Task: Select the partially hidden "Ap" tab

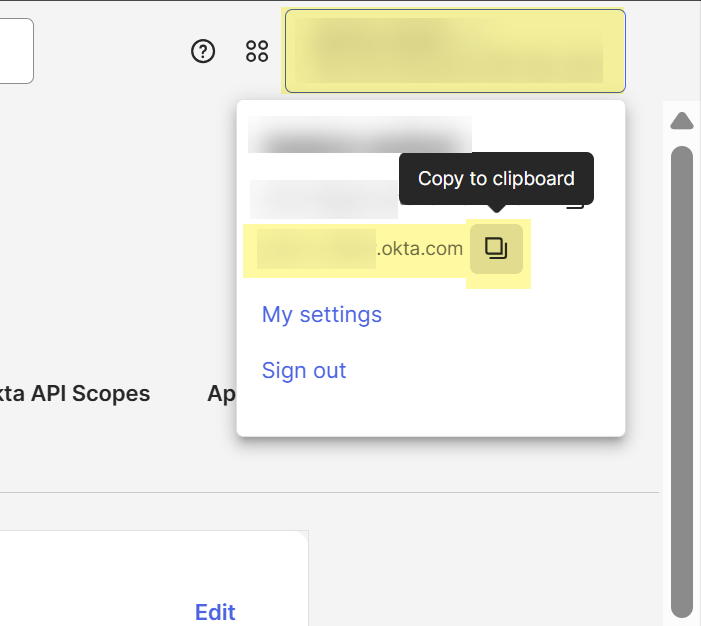Action: tap(220, 393)
